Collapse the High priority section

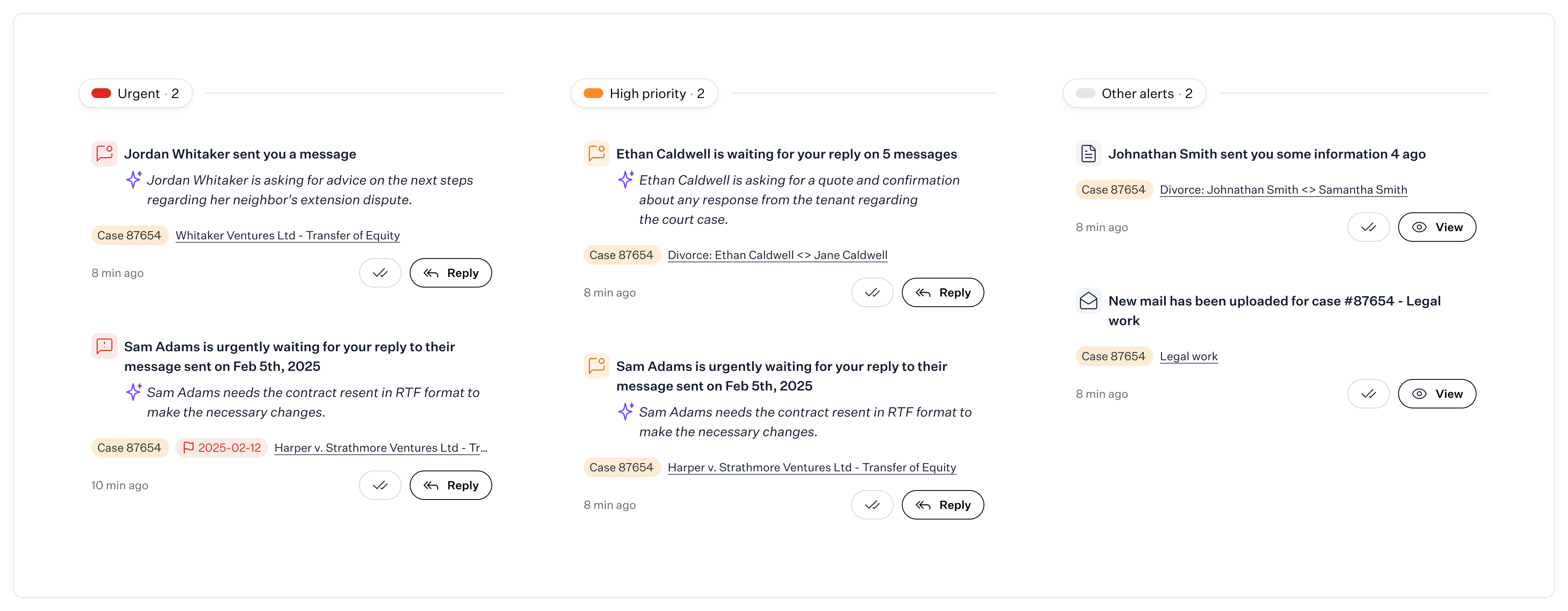[644, 93]
